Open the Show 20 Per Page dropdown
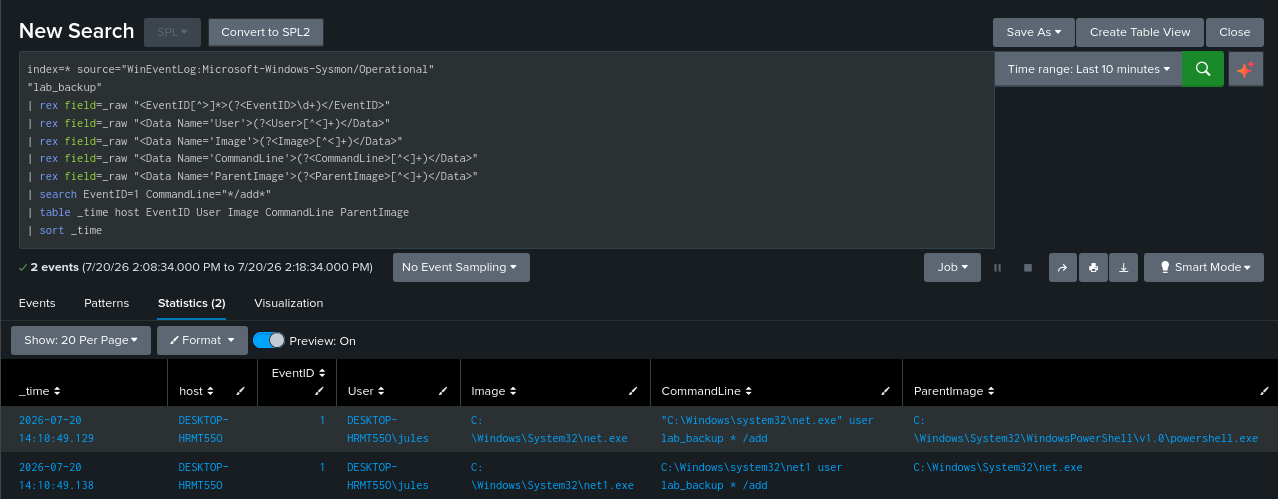 [x=81, y=340]
